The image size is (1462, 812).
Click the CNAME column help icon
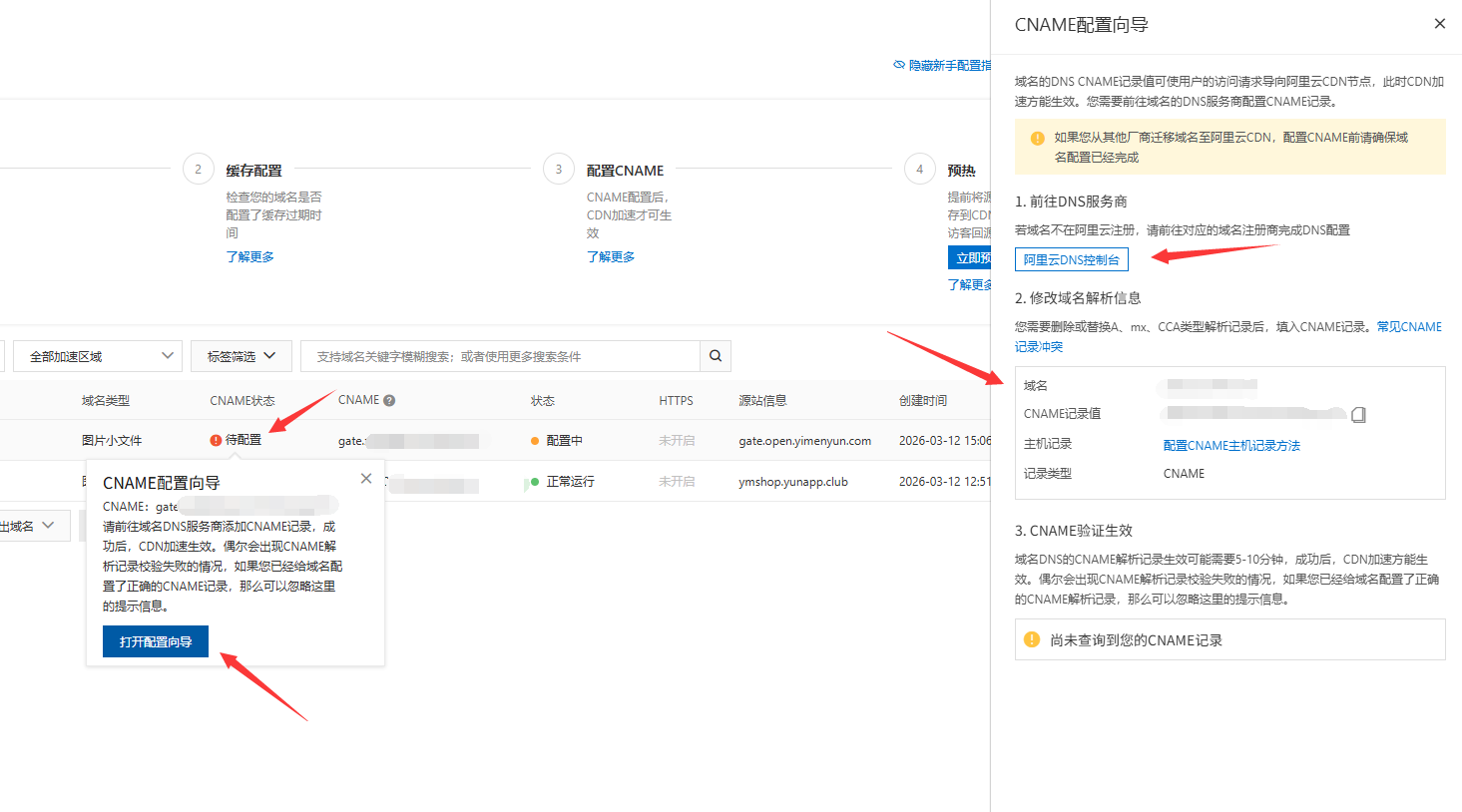click(389, 401)
